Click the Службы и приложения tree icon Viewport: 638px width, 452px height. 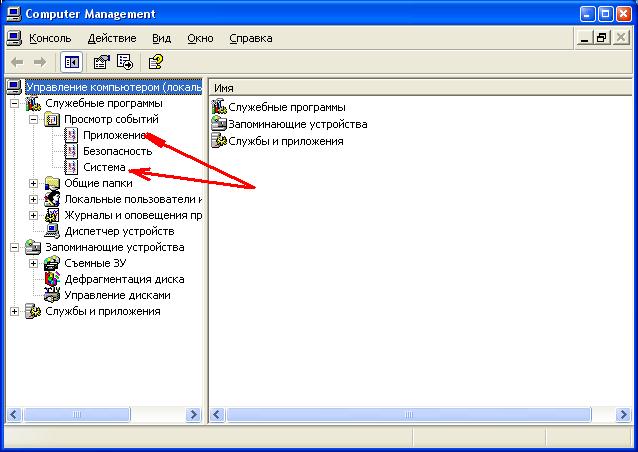pos(33,311)
